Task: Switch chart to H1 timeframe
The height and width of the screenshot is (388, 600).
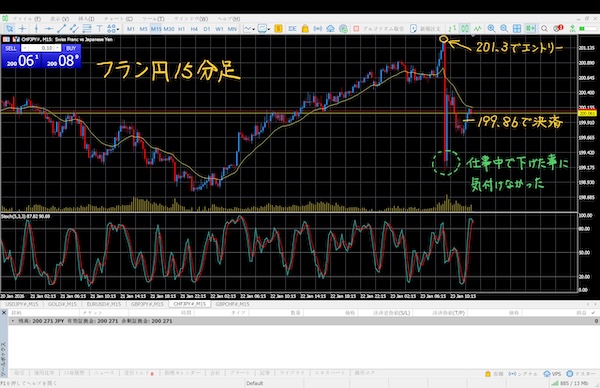Action: (181, 29)
